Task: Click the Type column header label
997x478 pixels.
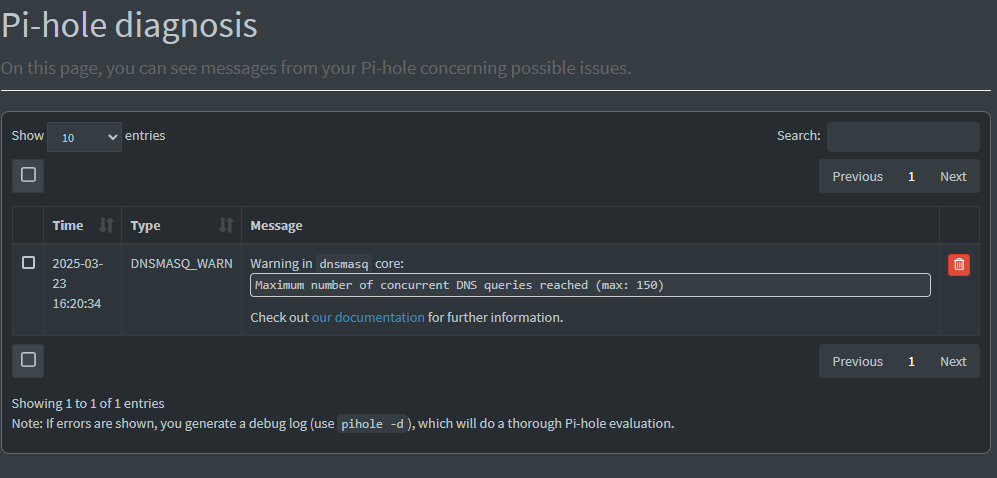Action: (145, 225)
